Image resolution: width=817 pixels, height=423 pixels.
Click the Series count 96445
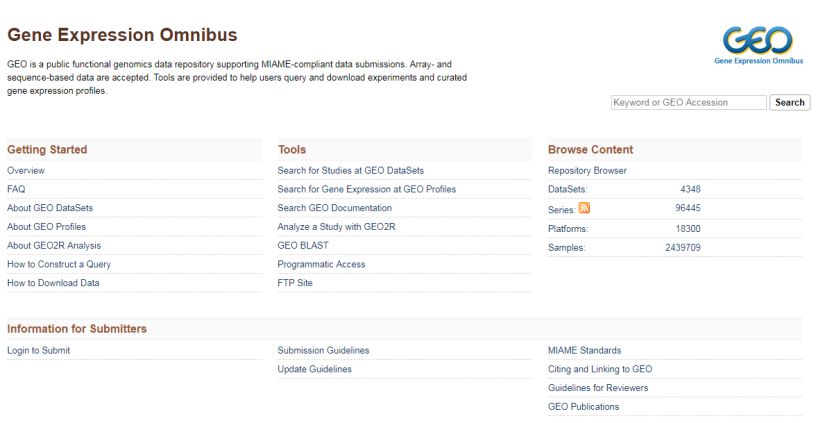pos(688,208)
